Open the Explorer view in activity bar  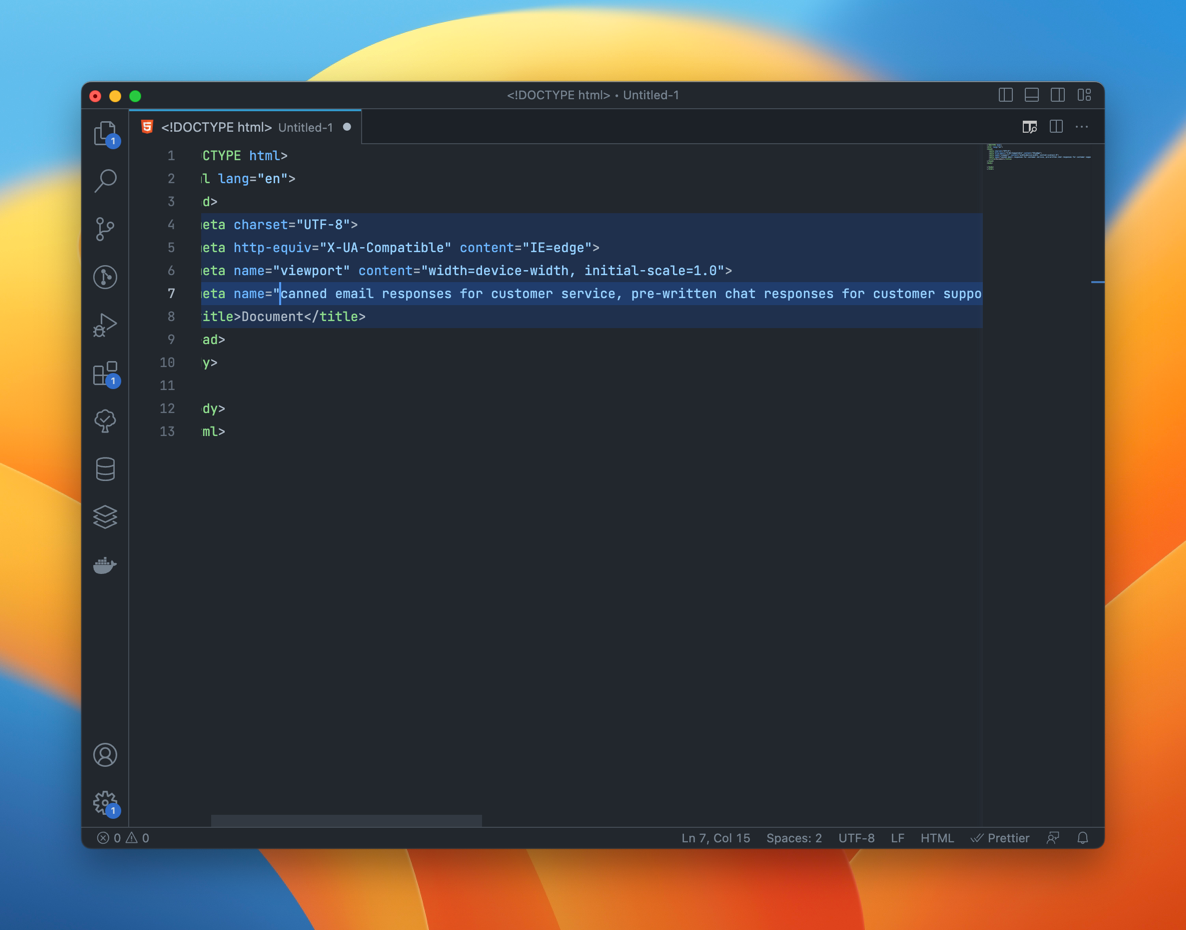click(105, 133)
